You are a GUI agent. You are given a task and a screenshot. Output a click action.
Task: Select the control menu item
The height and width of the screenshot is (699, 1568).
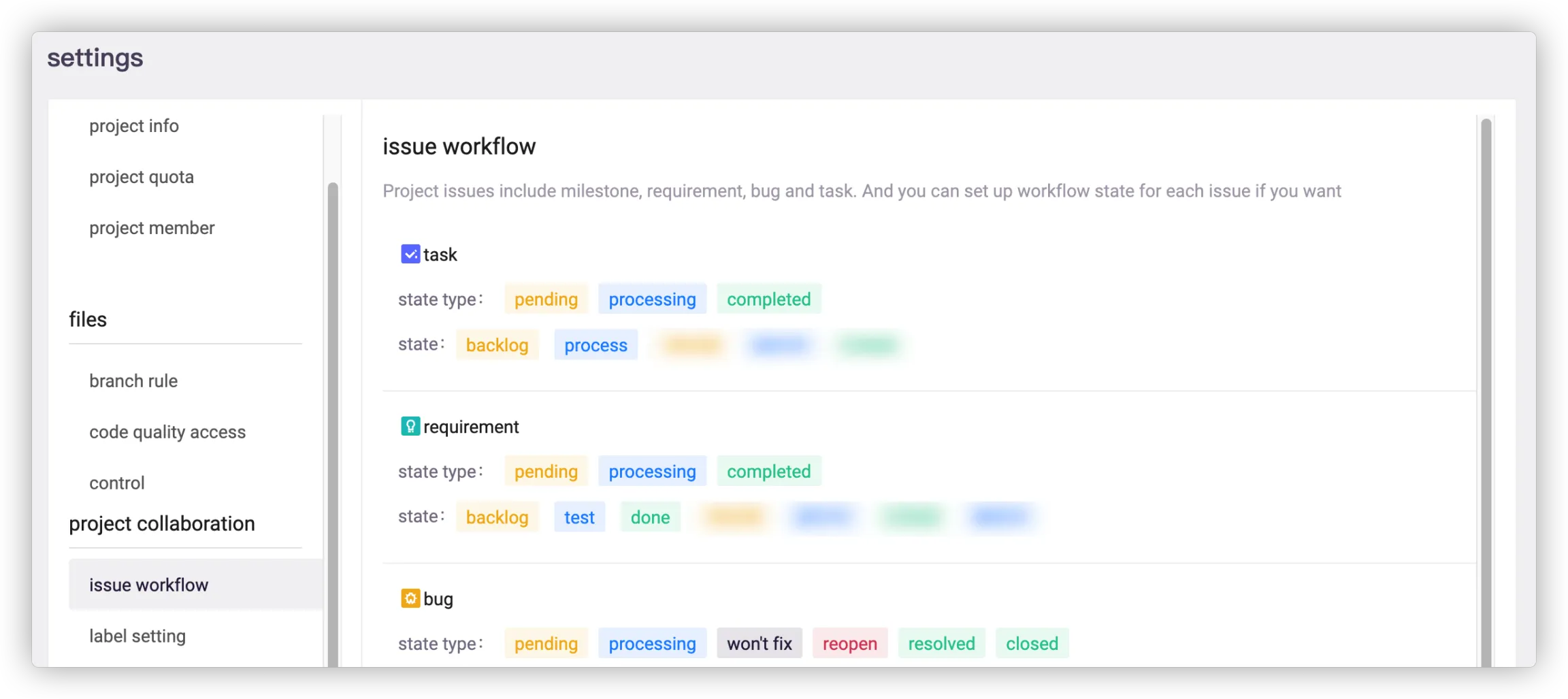pos(117,483)
